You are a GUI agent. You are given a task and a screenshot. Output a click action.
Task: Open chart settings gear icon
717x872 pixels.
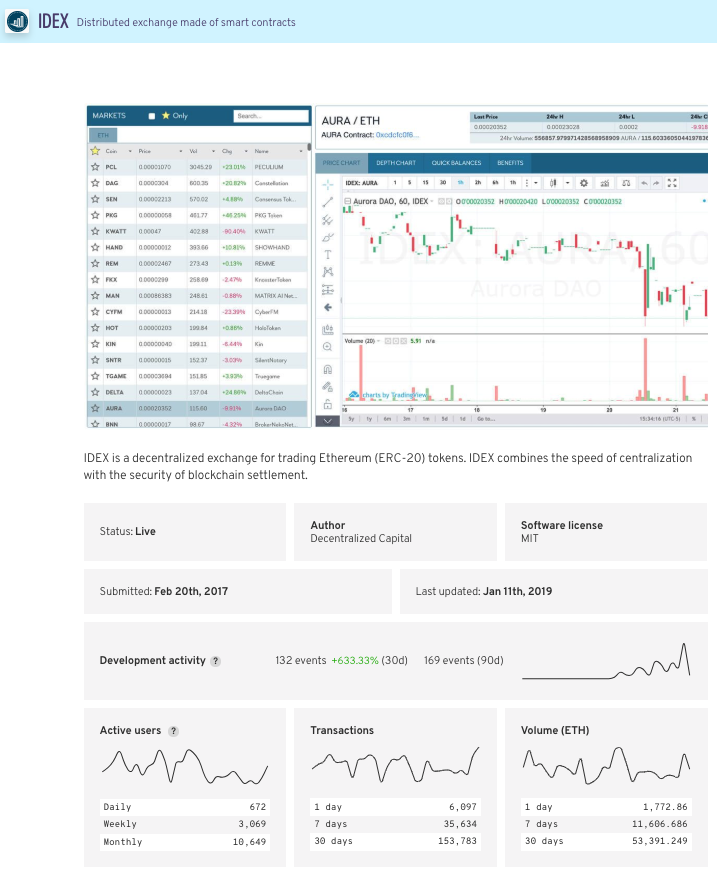(584, 182)
